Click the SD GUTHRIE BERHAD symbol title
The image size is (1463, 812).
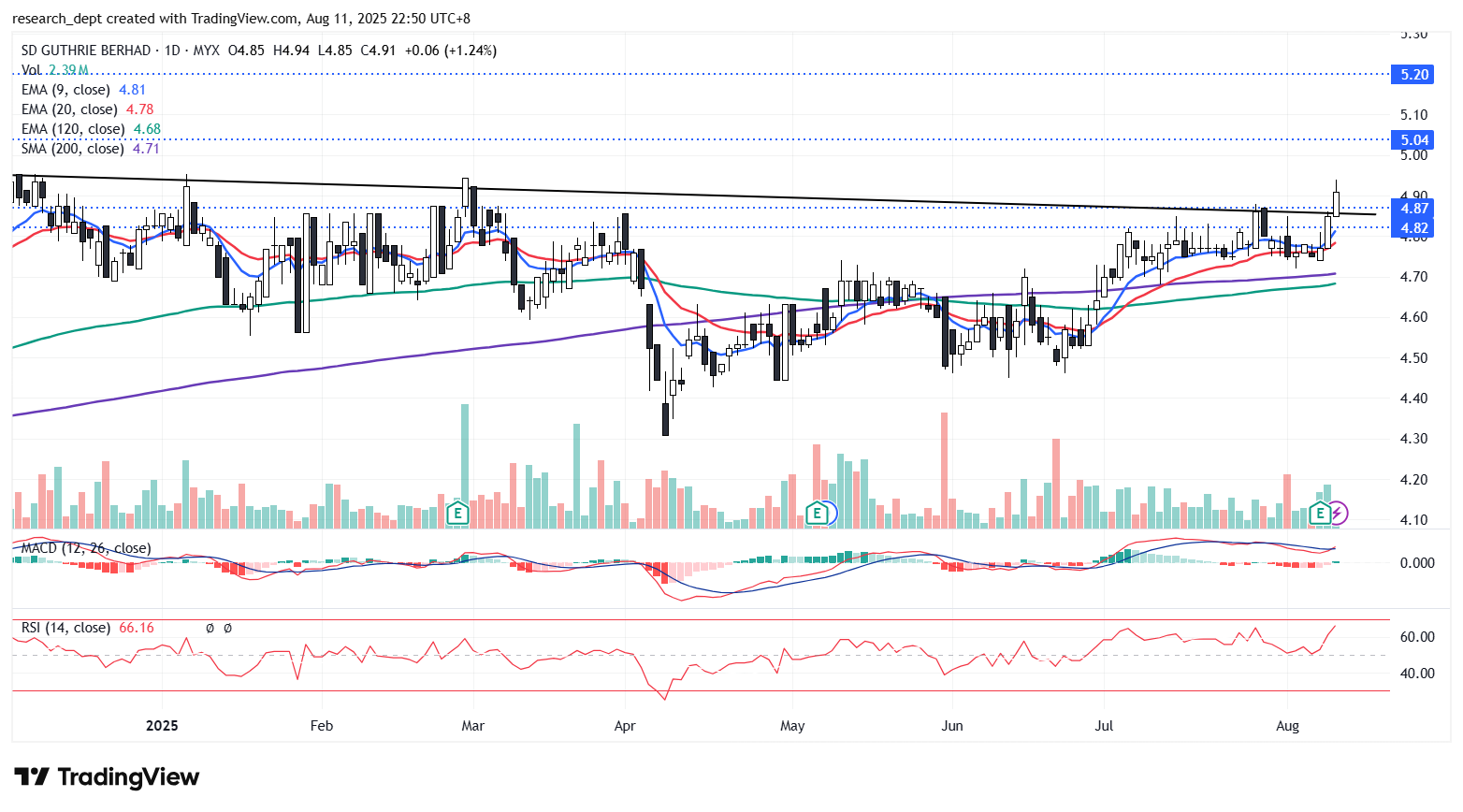pyautogui.click(x=86, y=51)
